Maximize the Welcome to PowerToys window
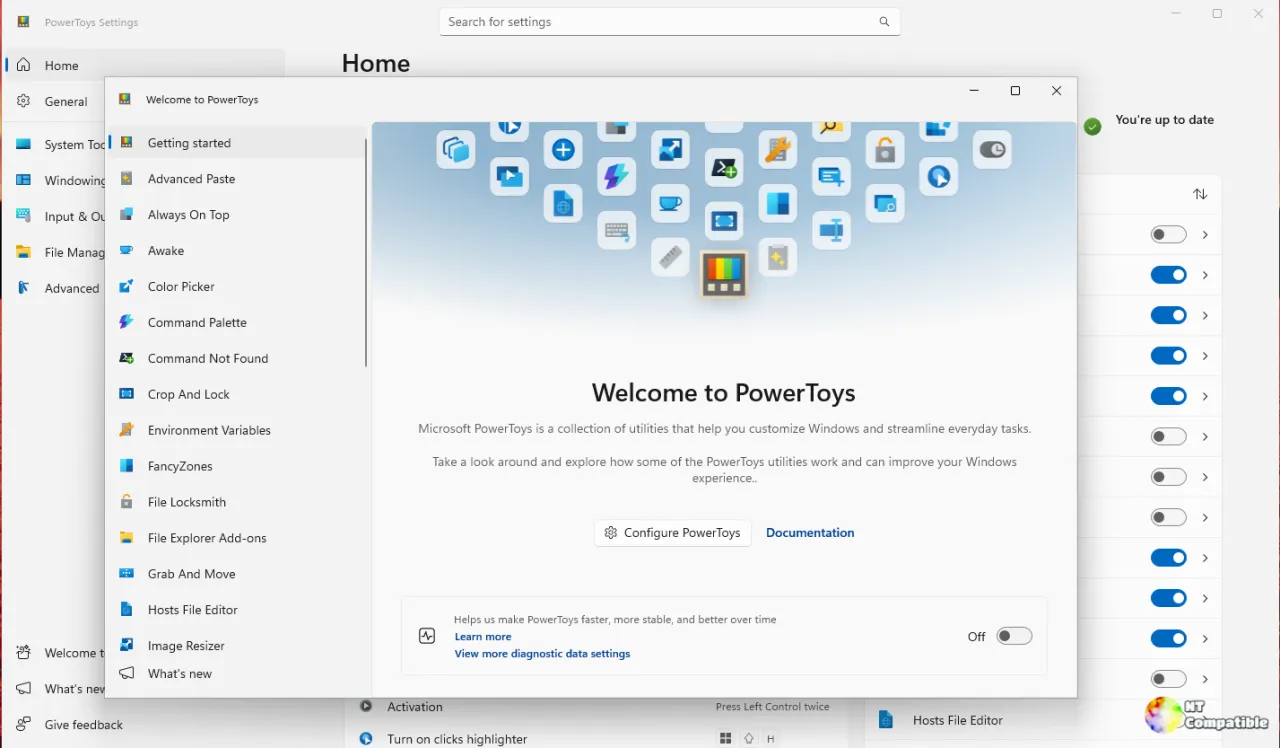Viewport: 1280px width, 748px height. pos(1015,91)
